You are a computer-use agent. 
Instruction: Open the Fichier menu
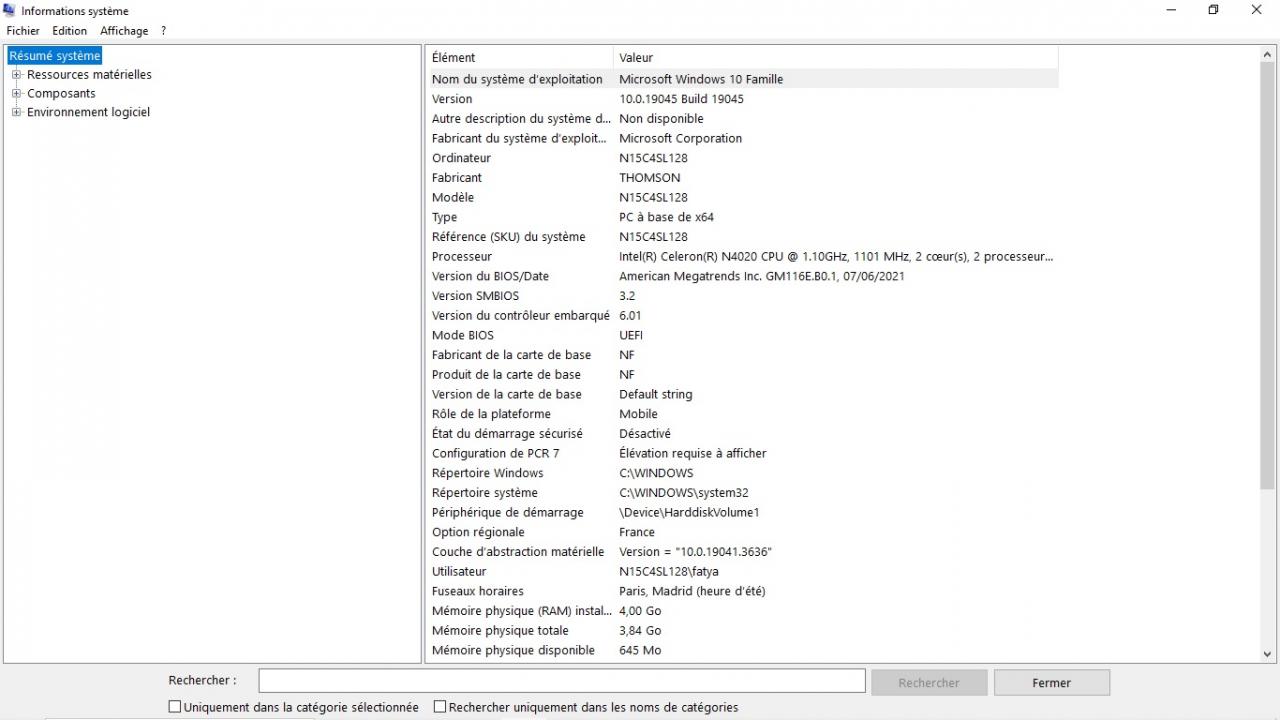23,31
